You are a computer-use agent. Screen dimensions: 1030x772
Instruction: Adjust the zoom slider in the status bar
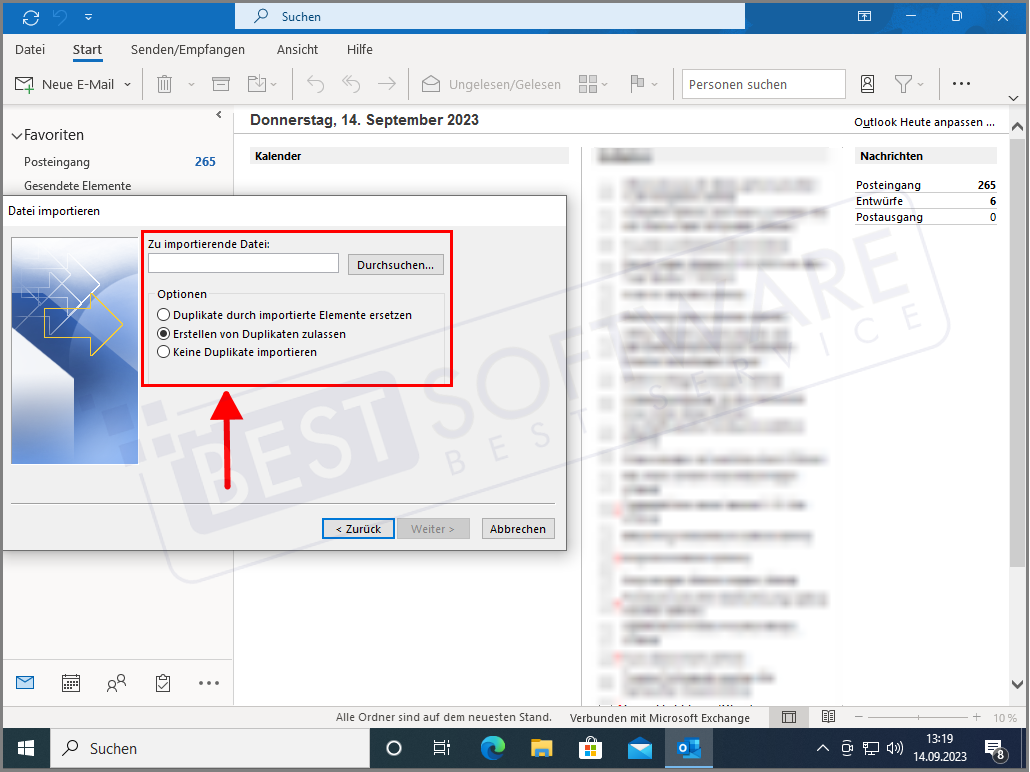917,717
